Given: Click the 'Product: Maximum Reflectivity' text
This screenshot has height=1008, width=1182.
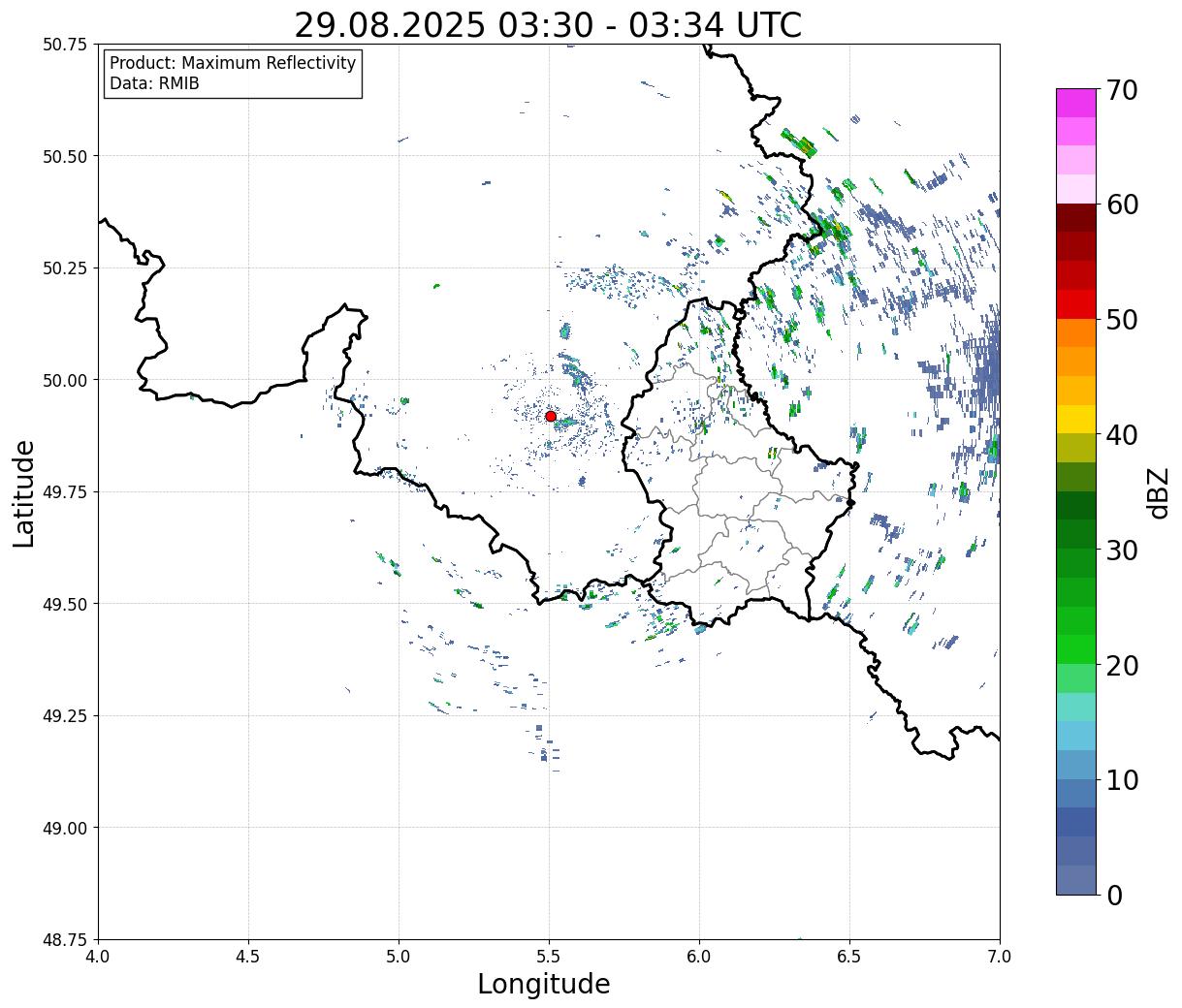Looking at the screenshot, I should [x=233, y=63].
